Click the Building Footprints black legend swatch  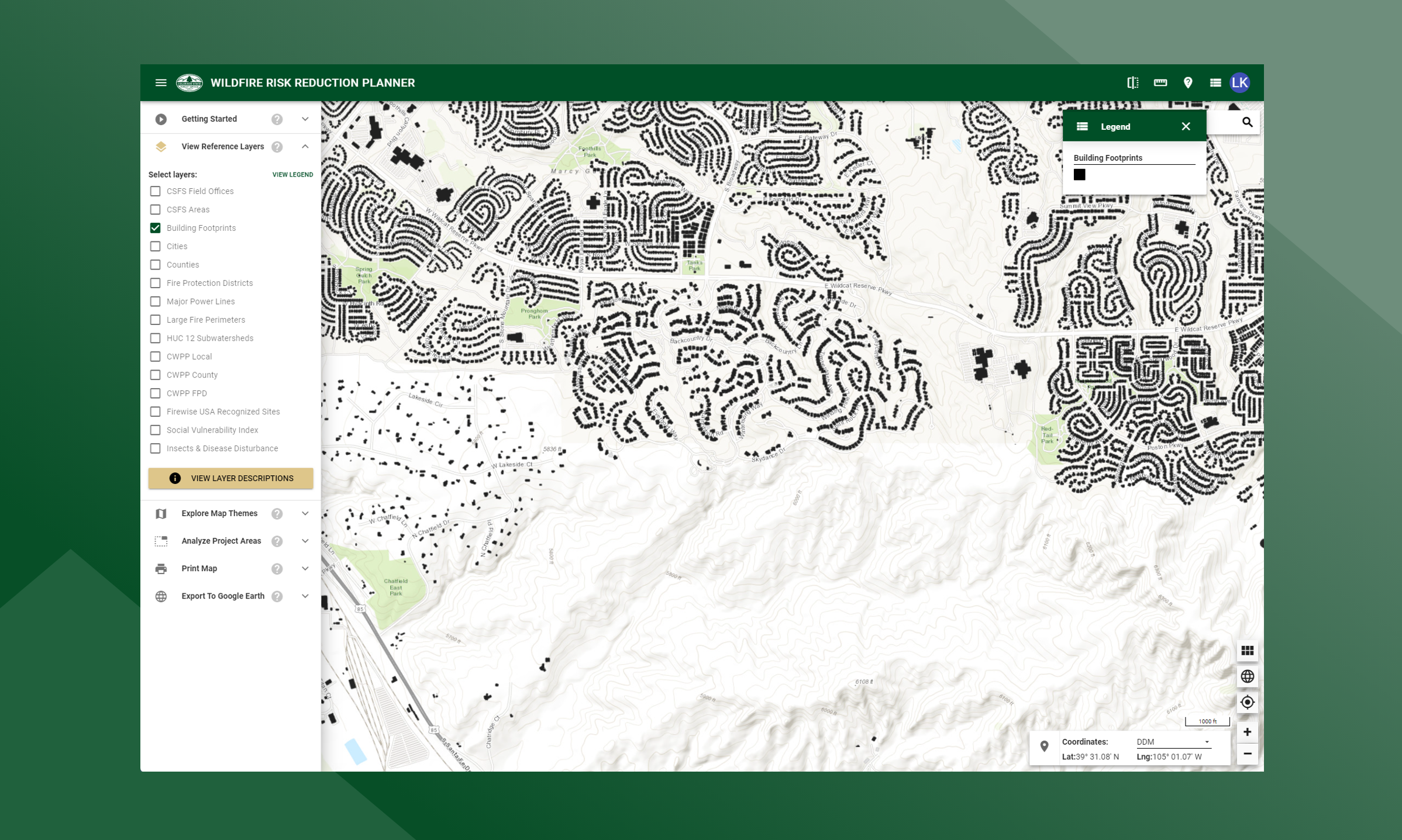pos(1080,175)
